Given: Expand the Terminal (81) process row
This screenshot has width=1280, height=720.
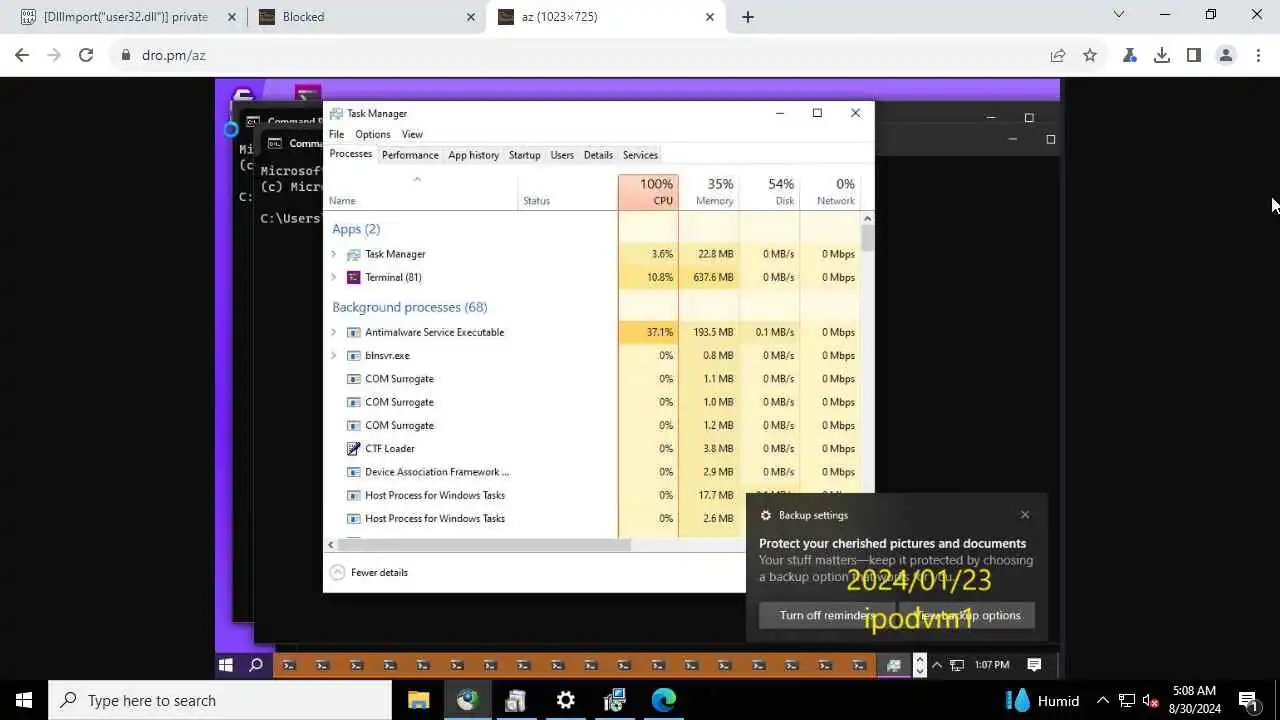Looking at the screenshot, I should (334, 277).
